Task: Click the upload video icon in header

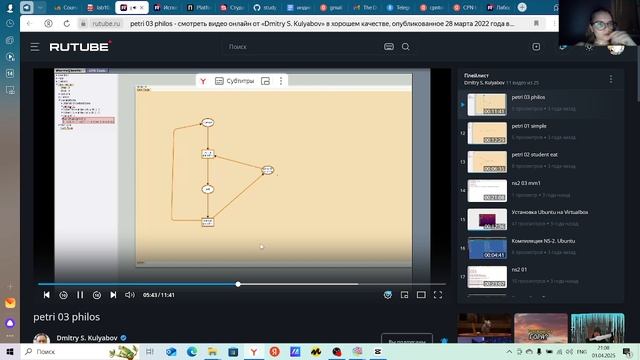Action: coord(536,47)
